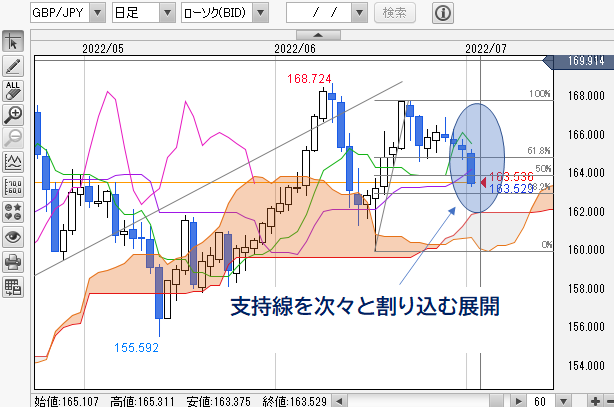Open the technical indicator chart icon
Image resolution: width=614 pixels, height=407 pixels.
(x=13, y=162)
